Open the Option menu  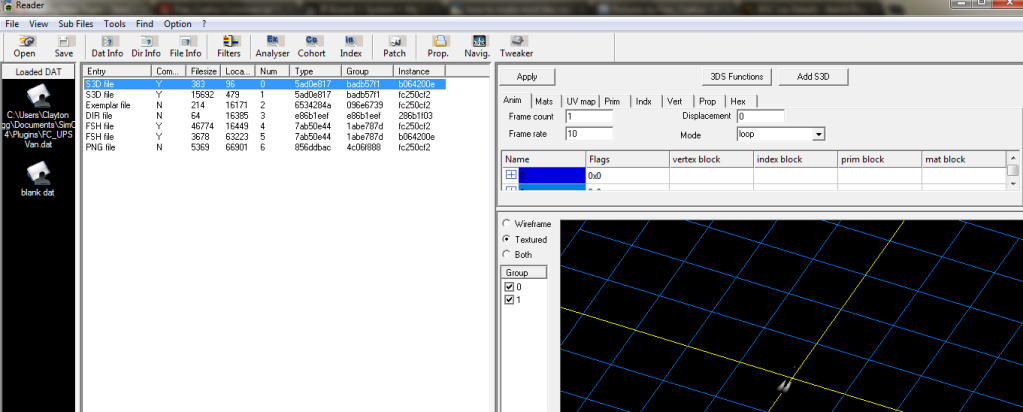coord(177,24)
